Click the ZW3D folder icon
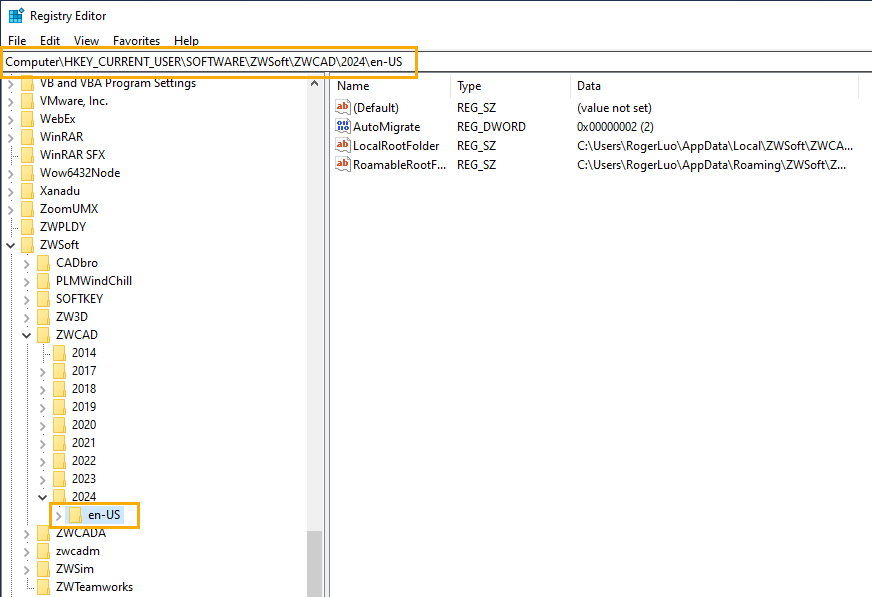 43,317
